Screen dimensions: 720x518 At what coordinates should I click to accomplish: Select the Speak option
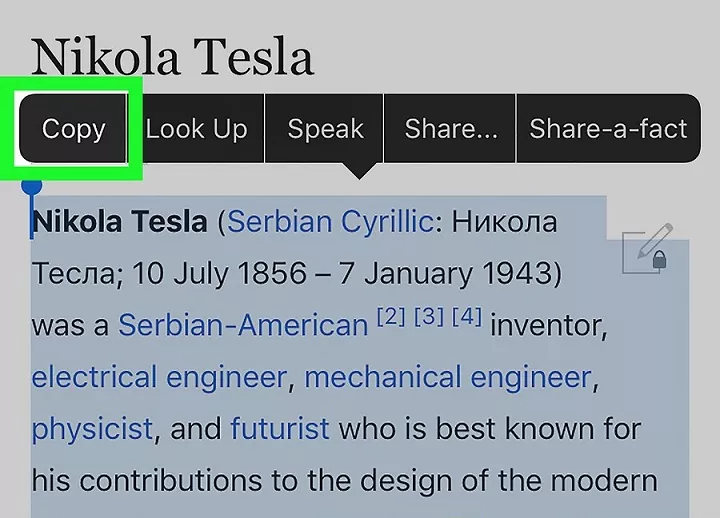tap(325, 129)
